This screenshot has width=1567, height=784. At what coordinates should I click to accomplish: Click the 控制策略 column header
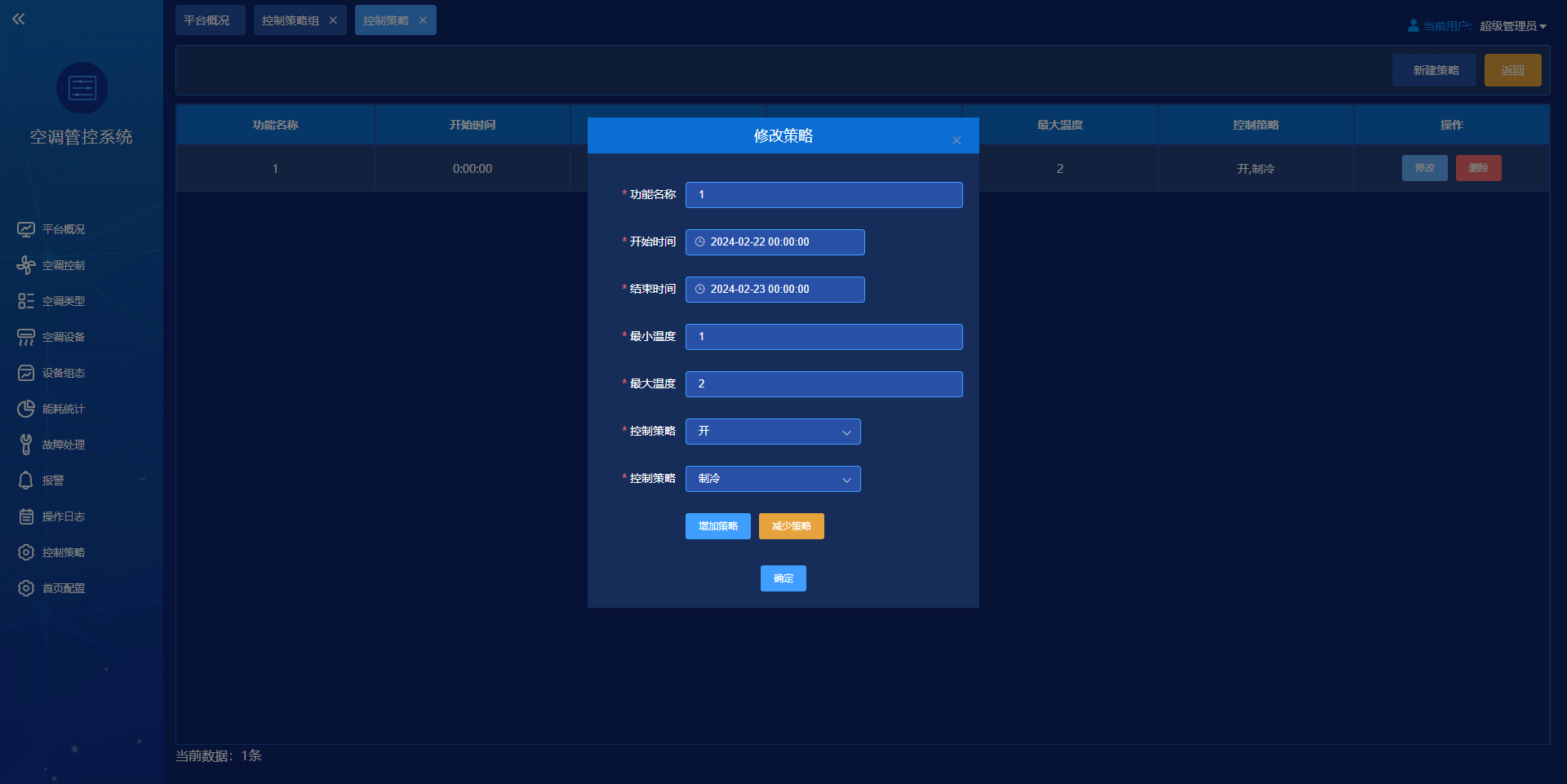1256,125
